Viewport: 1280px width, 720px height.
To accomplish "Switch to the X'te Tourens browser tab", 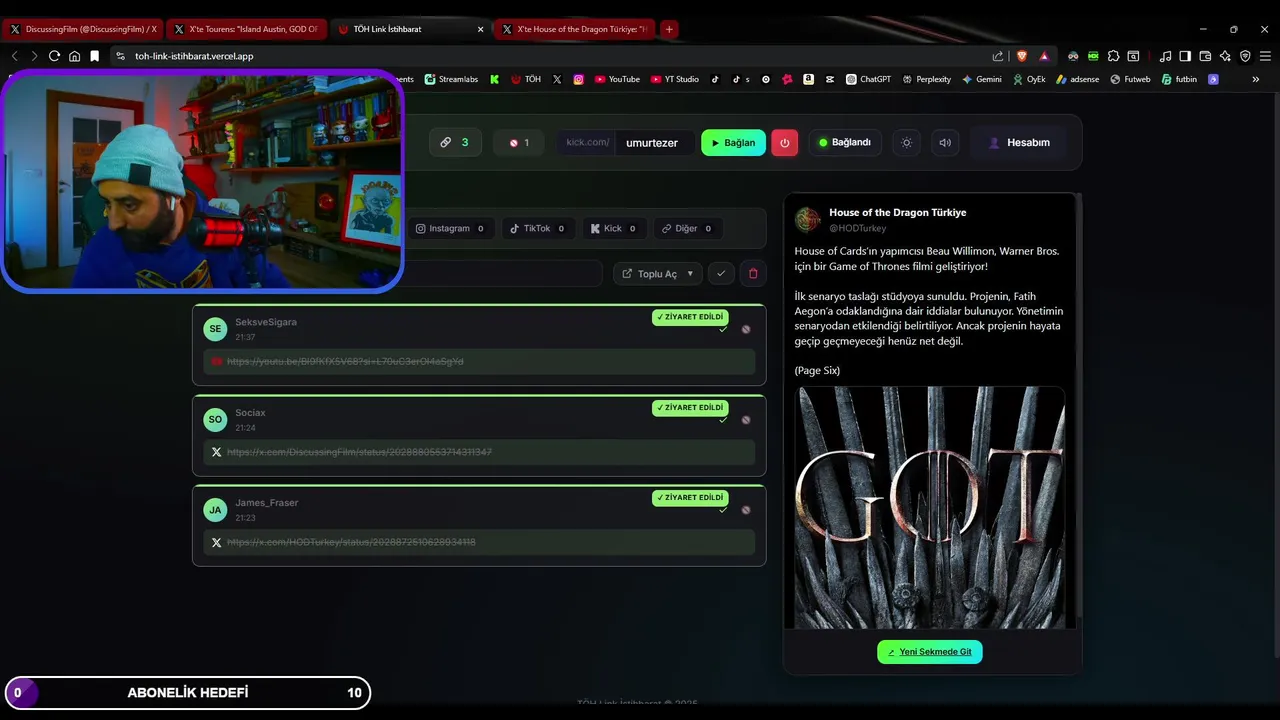I will click(x=246, y=29).
